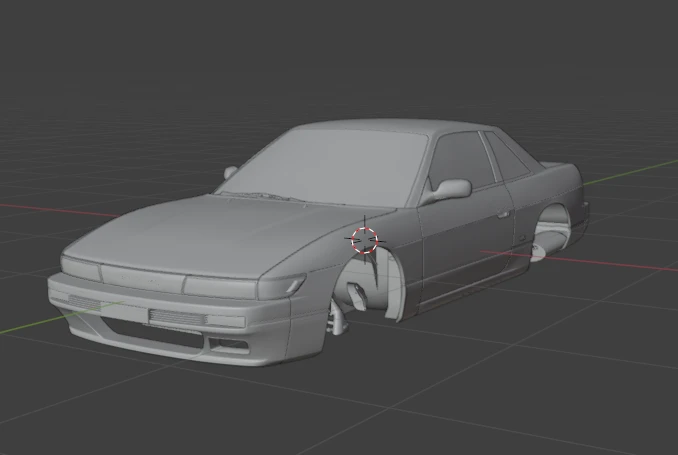Click the fog light recess in front bumper
This screenshot has height=455, width=678.
[x=229, y=344]
